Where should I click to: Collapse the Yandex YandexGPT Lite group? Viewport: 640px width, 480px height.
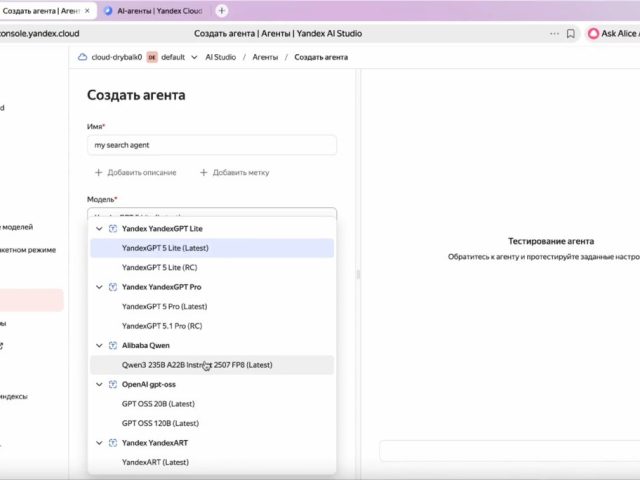(x=99, y=229)
